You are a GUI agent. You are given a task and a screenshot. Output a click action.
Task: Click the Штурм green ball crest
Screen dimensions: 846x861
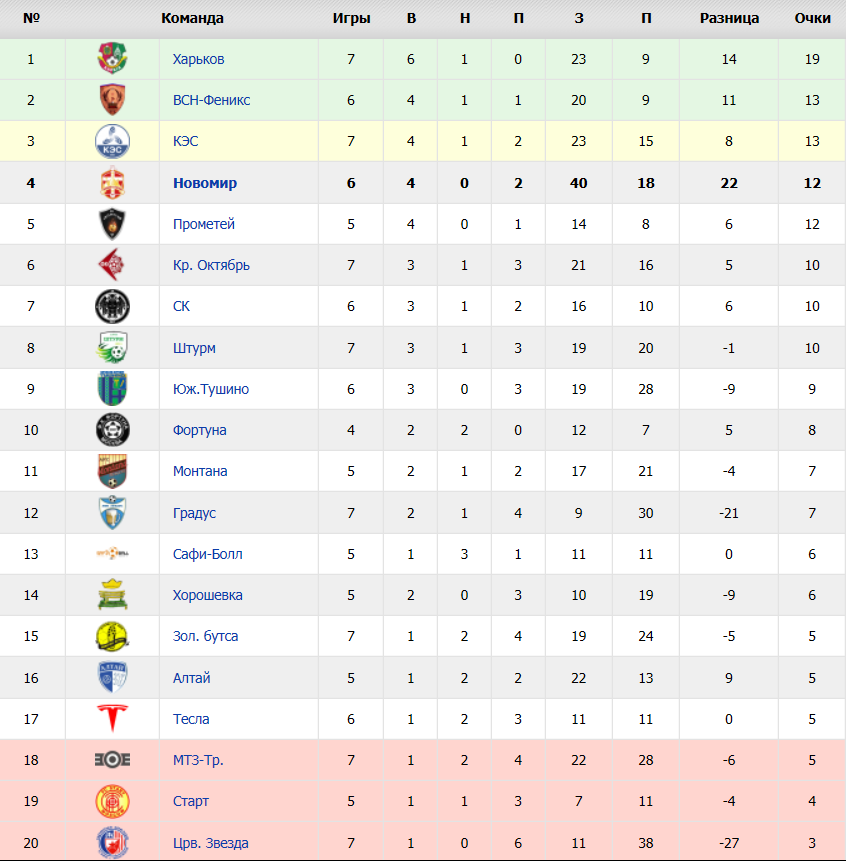click(113, 348)
